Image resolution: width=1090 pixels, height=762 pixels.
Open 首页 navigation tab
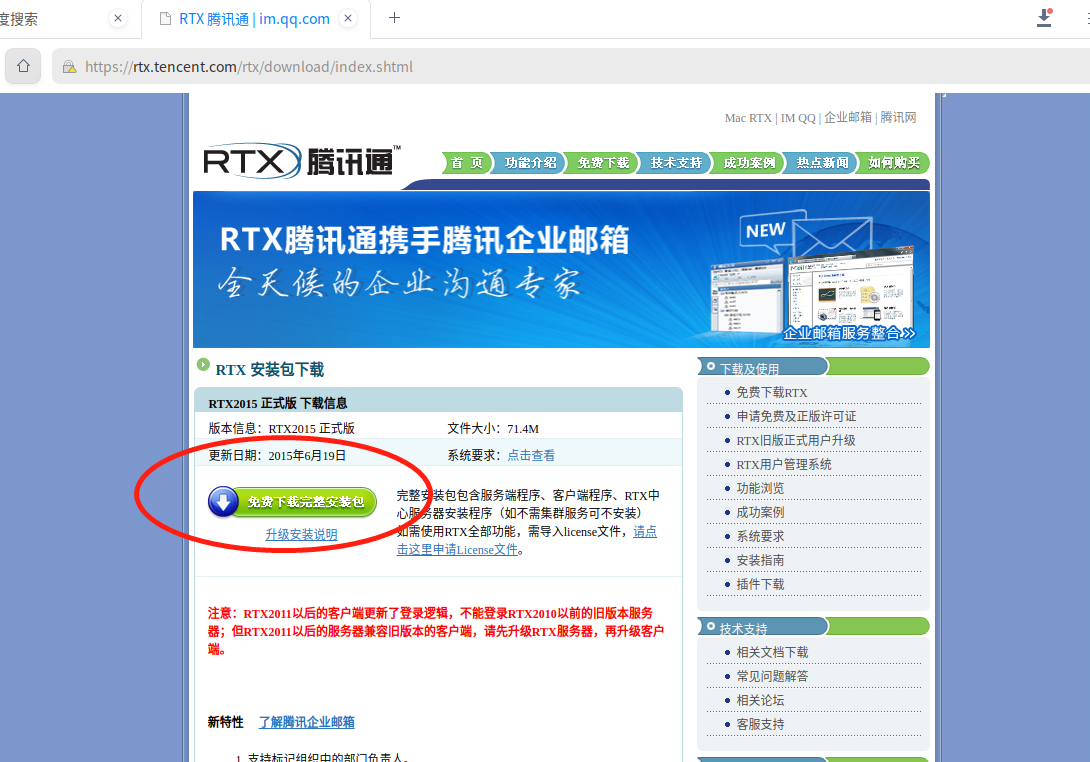[x=466, y=163]
